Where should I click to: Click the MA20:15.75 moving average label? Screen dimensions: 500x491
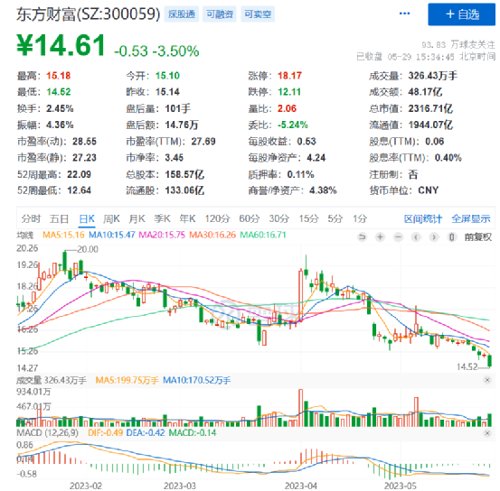pos(162,235)
